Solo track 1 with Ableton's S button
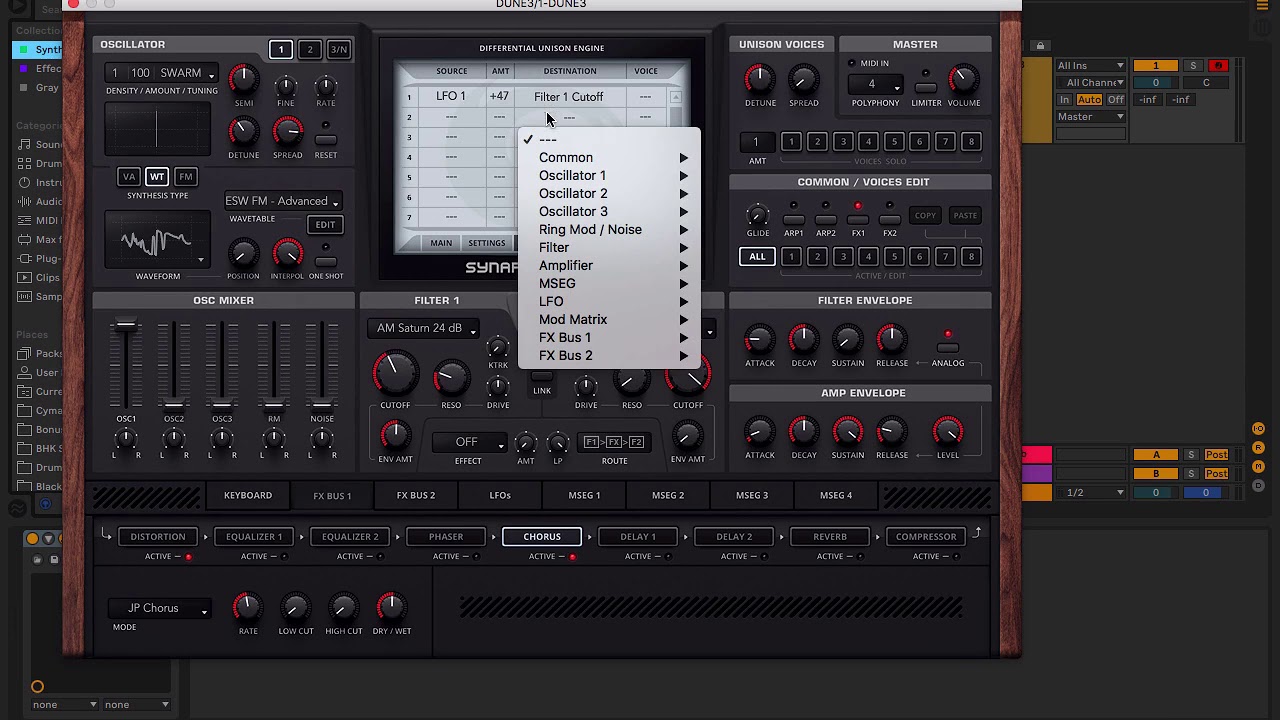 coord(1193,66)
